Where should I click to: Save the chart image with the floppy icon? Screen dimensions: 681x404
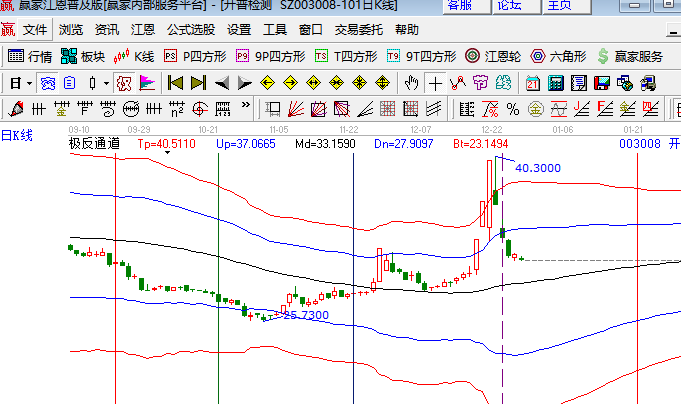pyautogui.click(x=602, y=83)
